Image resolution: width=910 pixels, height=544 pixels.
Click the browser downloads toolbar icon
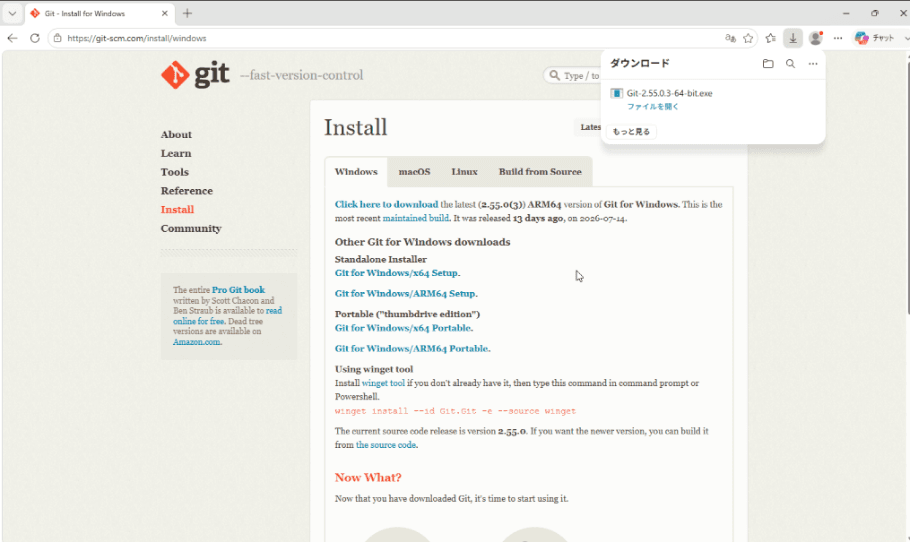pyautogui.click(x=793, y=38)
